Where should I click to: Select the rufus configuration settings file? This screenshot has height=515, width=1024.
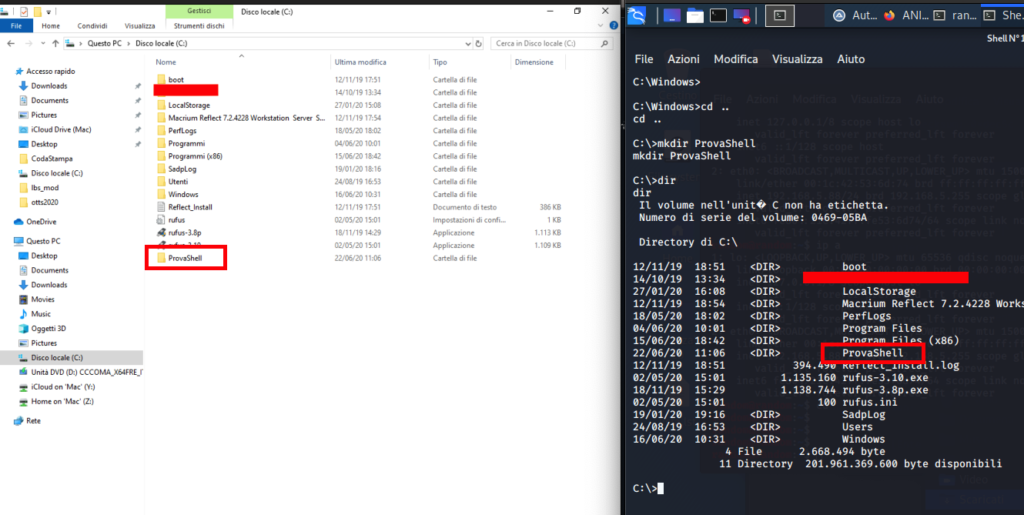click(x=176, y=220)
